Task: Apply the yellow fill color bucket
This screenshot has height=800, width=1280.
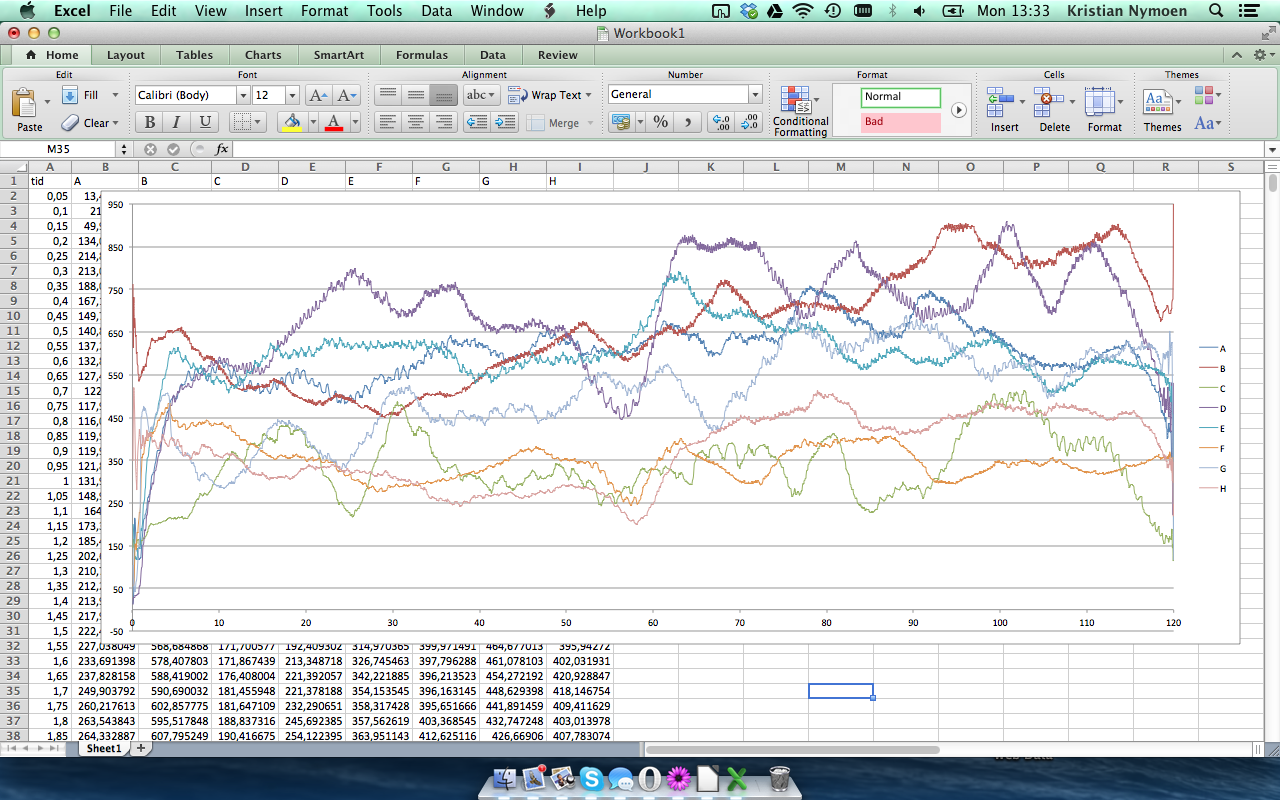Action: [292, 122]
